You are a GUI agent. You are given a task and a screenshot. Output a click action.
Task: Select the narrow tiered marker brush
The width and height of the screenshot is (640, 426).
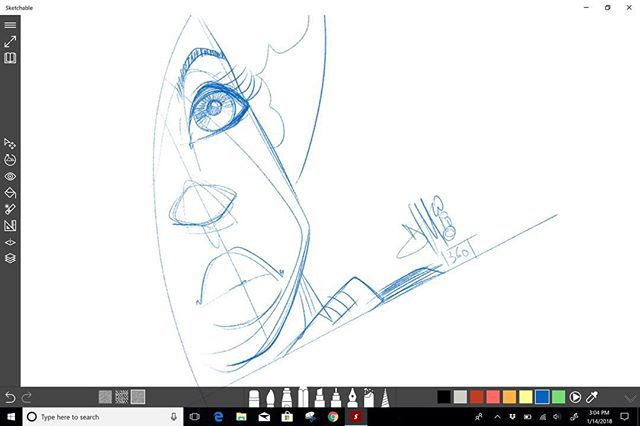(x=336, y=398)
